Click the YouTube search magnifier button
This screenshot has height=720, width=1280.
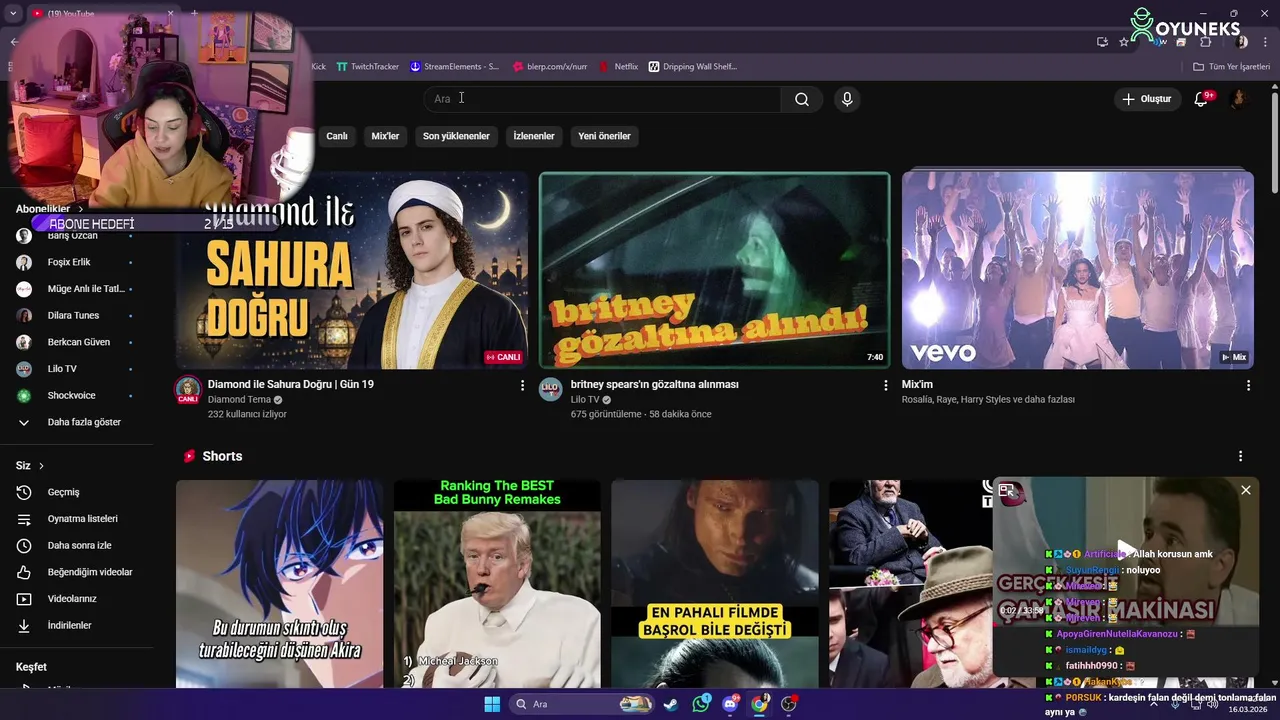click(x=802, y=99)
